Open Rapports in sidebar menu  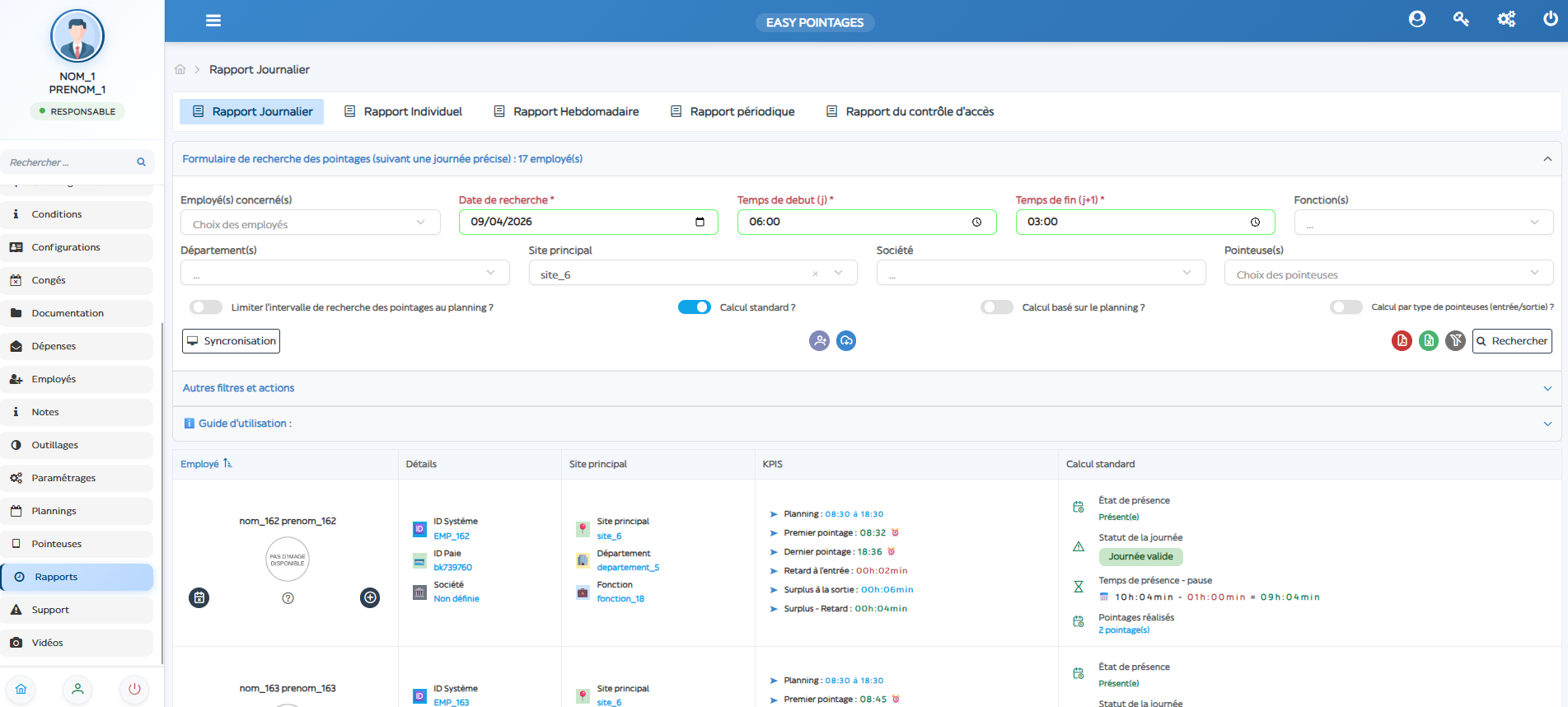point(77,577)
